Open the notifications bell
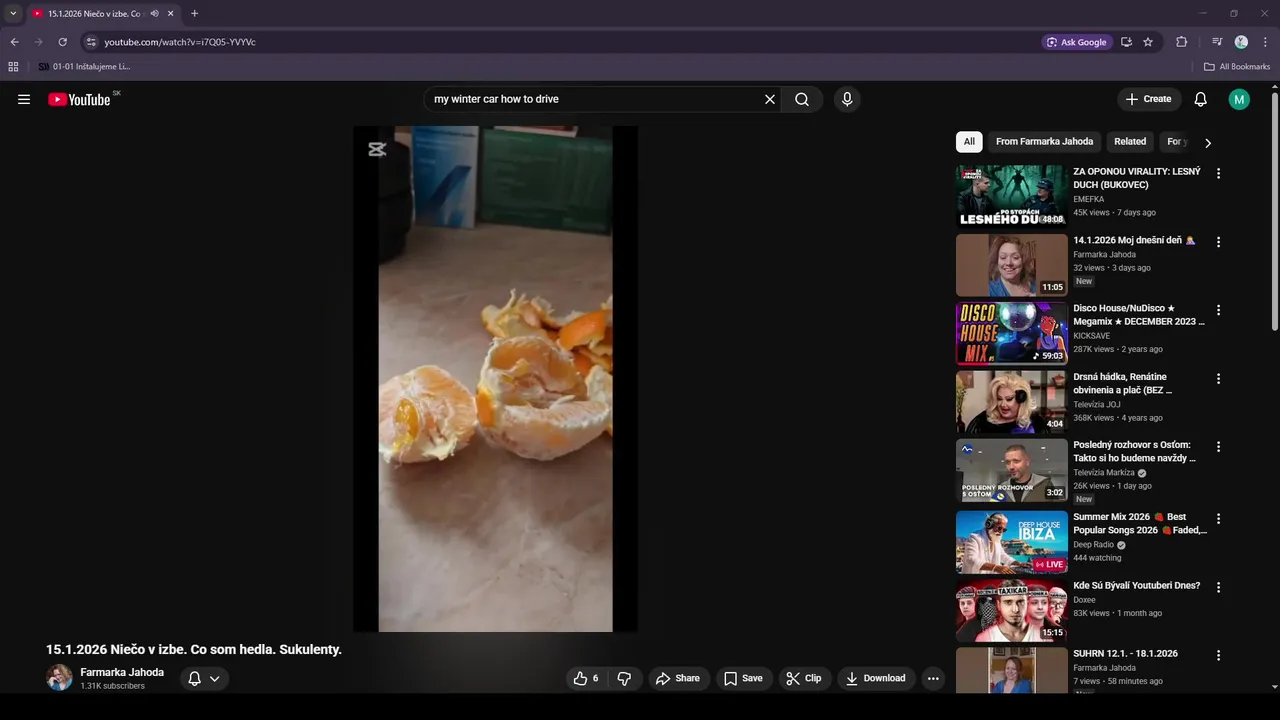The height and width of the screenshot is (720, 1280). [x=1201, y=99]
